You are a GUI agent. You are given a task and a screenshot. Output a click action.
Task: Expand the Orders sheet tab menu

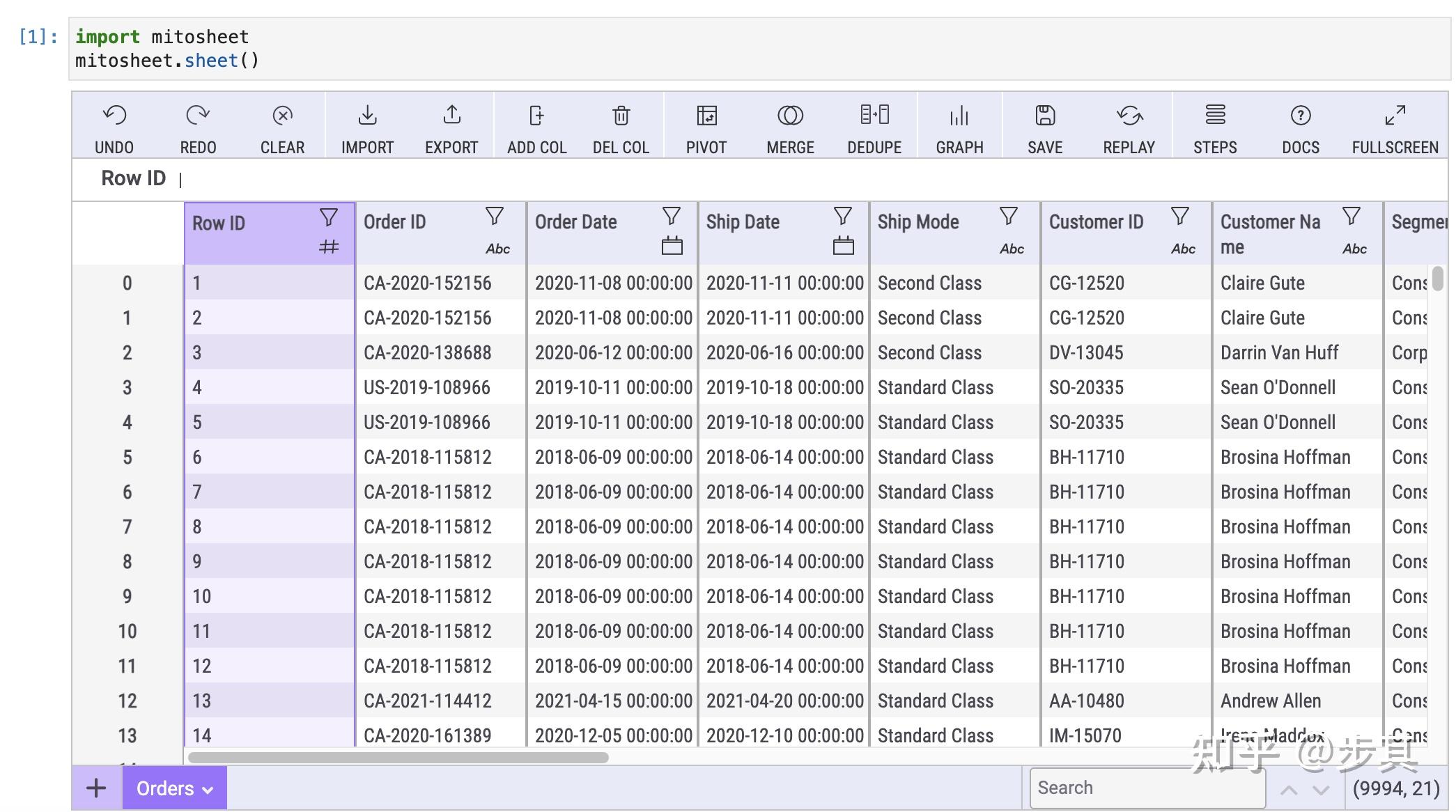point(207,790)
